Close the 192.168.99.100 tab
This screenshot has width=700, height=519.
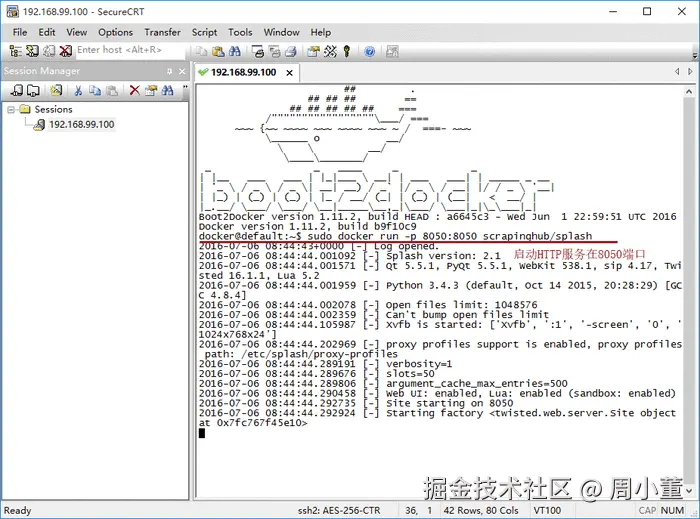289,73
